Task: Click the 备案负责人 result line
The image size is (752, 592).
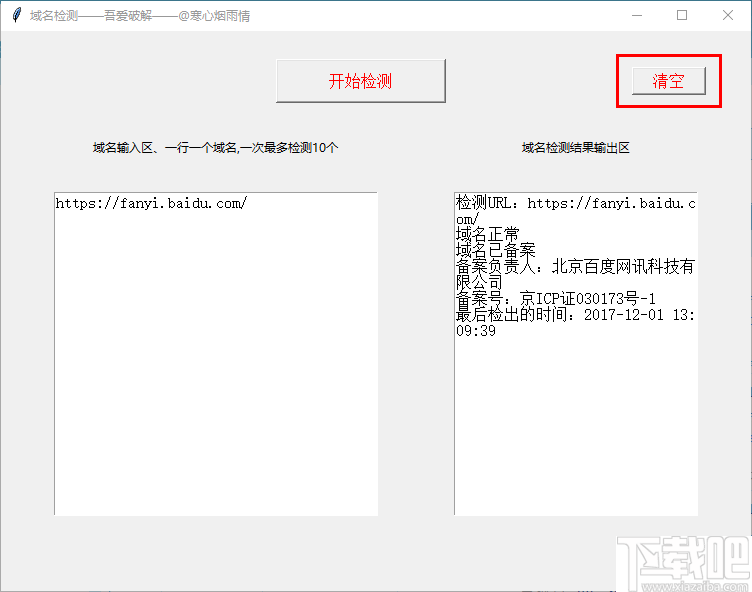Action: click(575, 274)
